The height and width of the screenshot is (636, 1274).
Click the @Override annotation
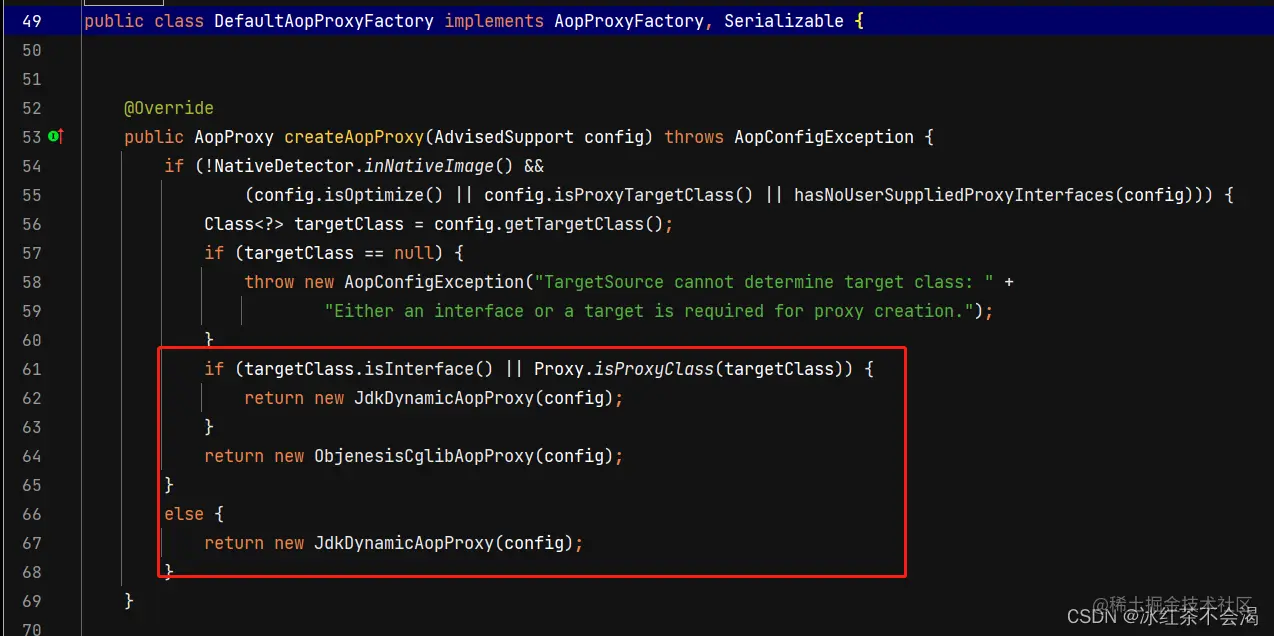[x=169, y=108]
